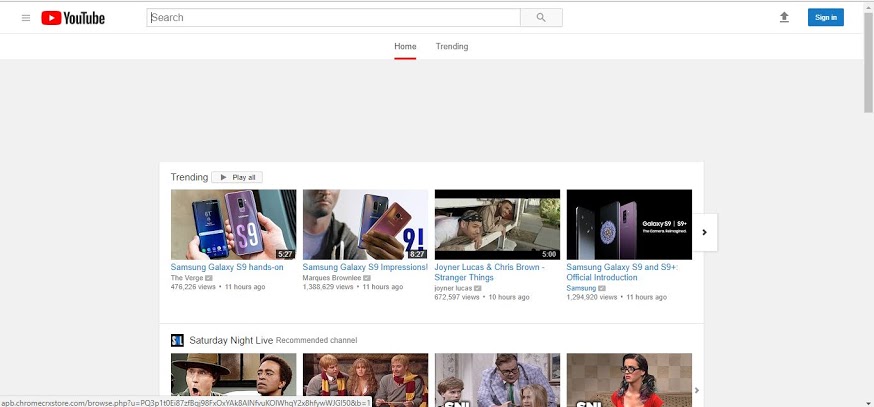Open the Saturday Night Live channel title
This screenshot has width=874, height=407.
(230, 340)
